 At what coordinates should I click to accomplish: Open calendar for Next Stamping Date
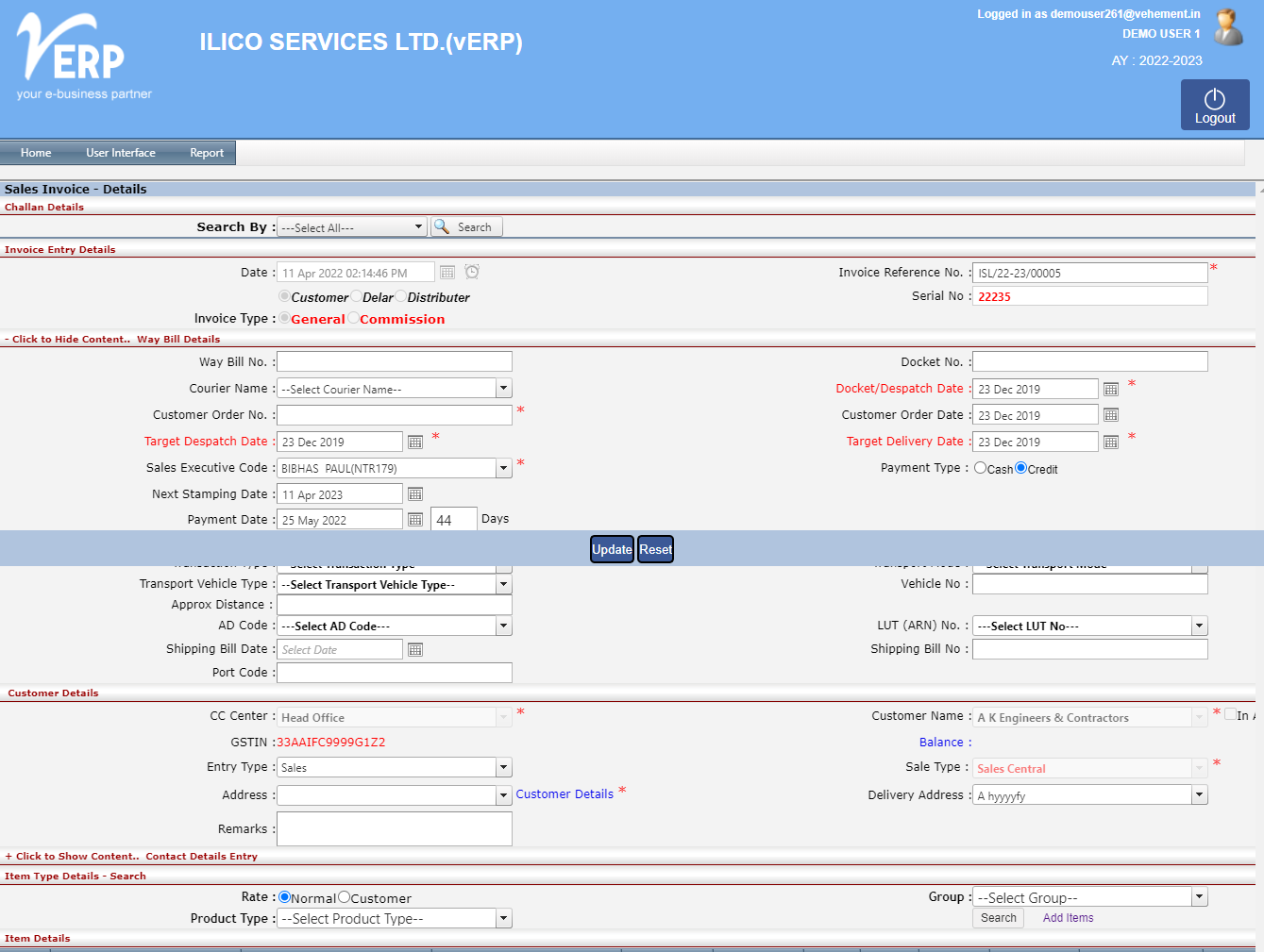[415, 494]
